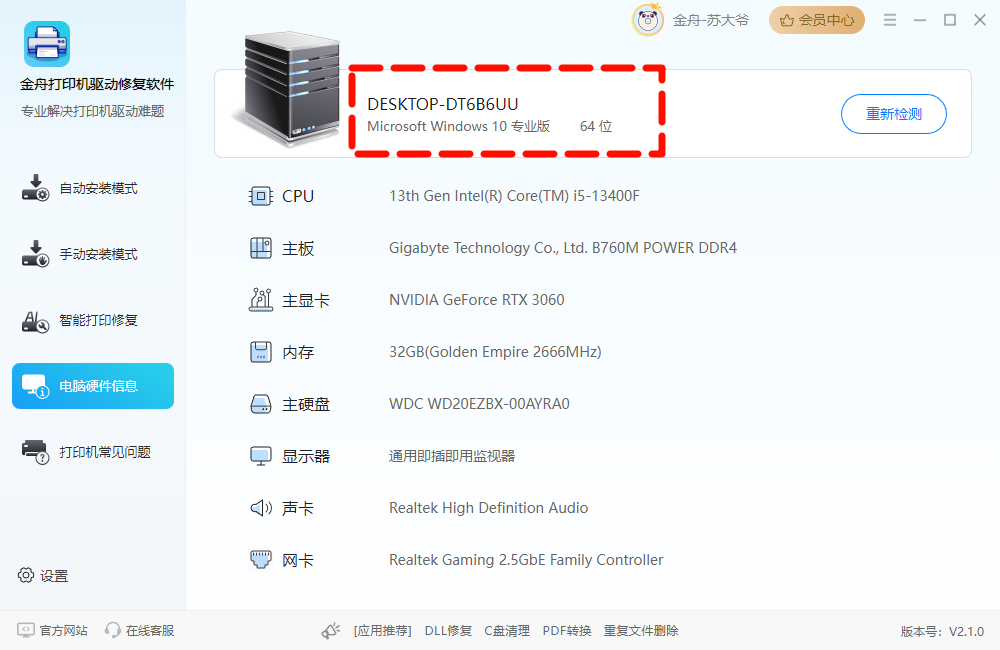
Task: Click the C盘清理 link
Action: pyautogui.click(x=507, y=631)
